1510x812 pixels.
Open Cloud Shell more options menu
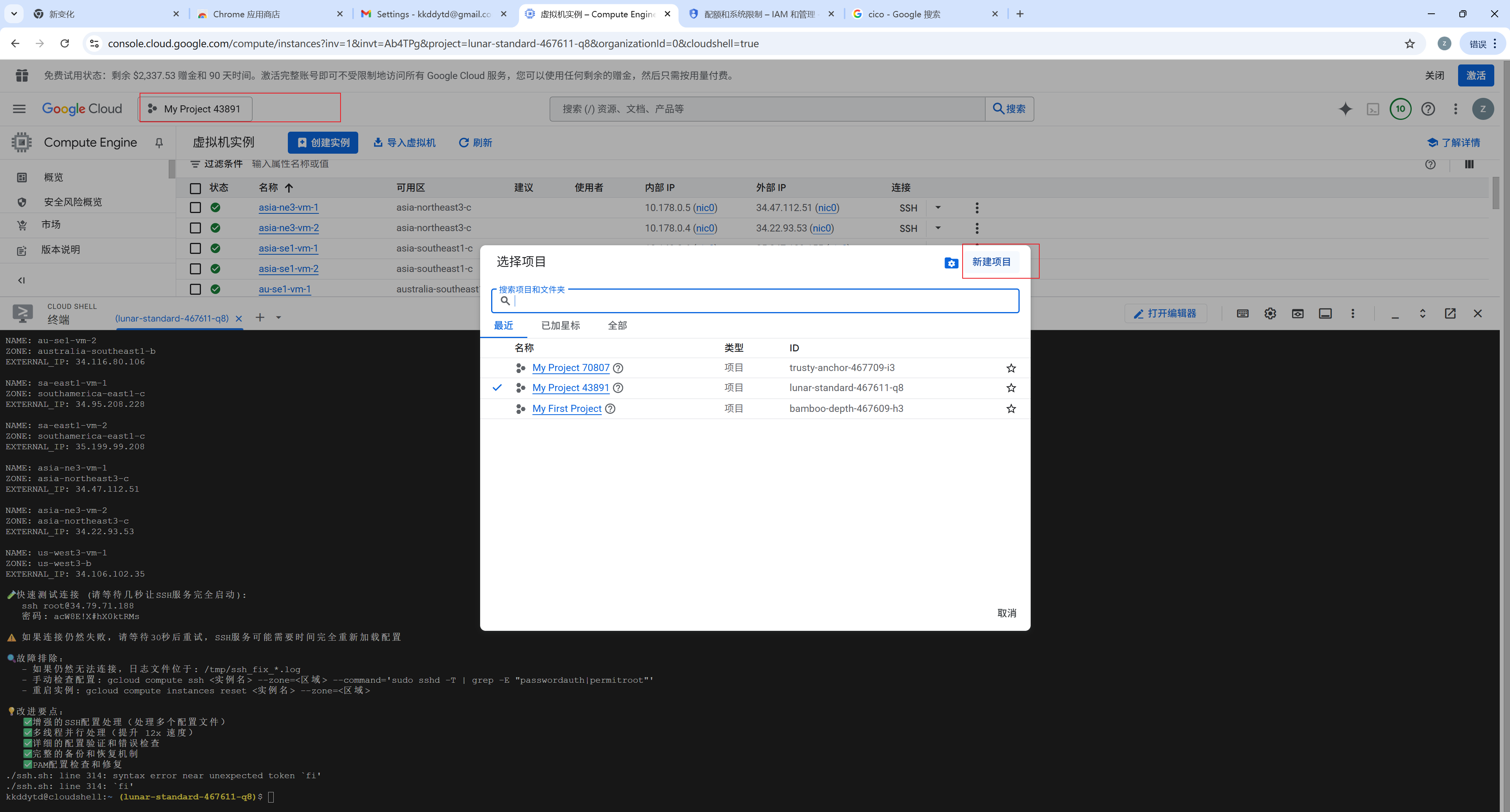click(1353, 314)
